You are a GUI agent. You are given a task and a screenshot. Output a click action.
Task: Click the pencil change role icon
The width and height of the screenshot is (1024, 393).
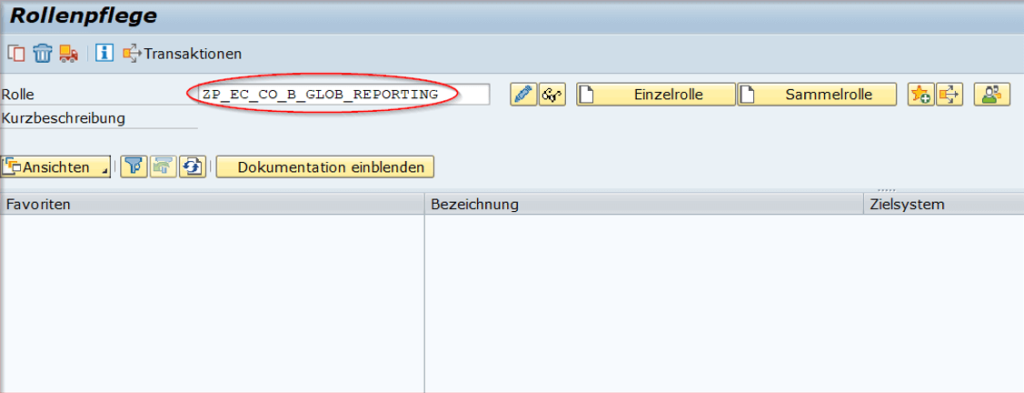coord(523,94)
